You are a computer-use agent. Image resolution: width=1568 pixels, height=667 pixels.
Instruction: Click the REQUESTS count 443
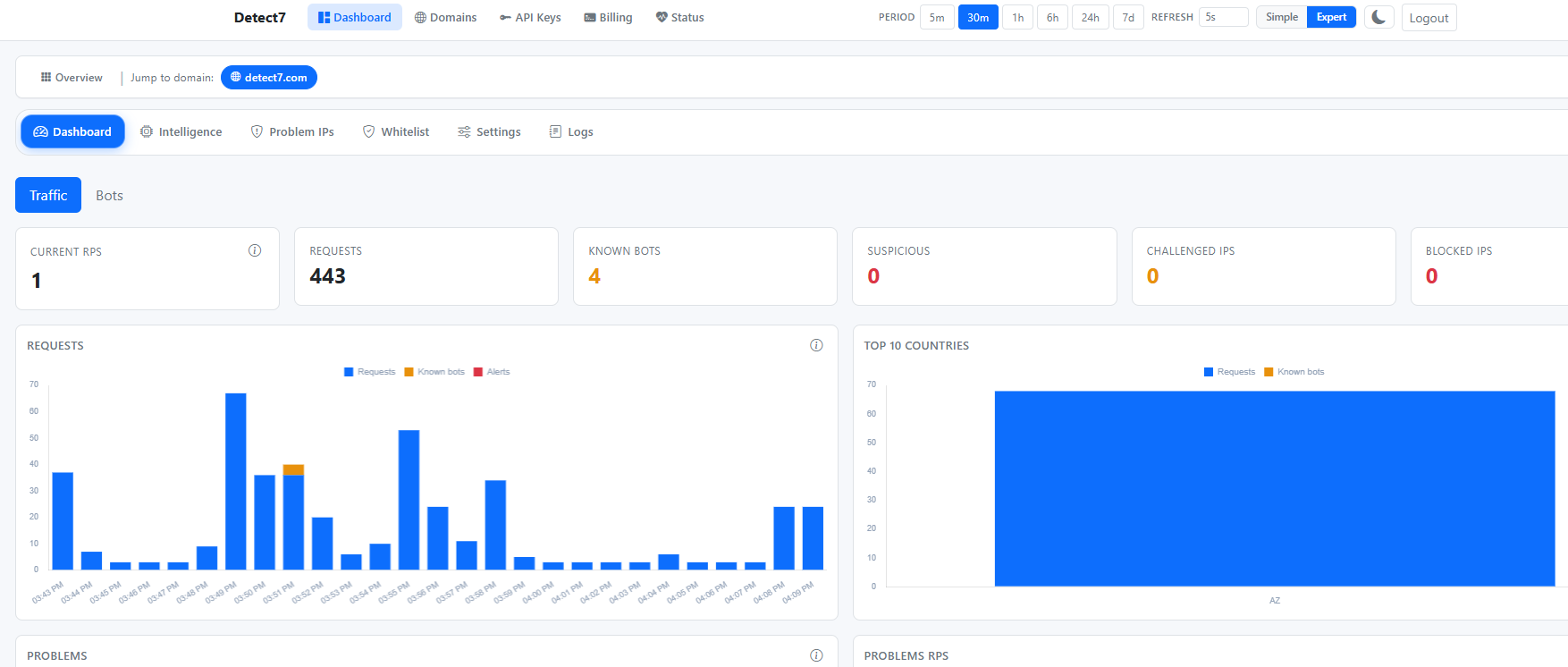click(x=327, y=276)
